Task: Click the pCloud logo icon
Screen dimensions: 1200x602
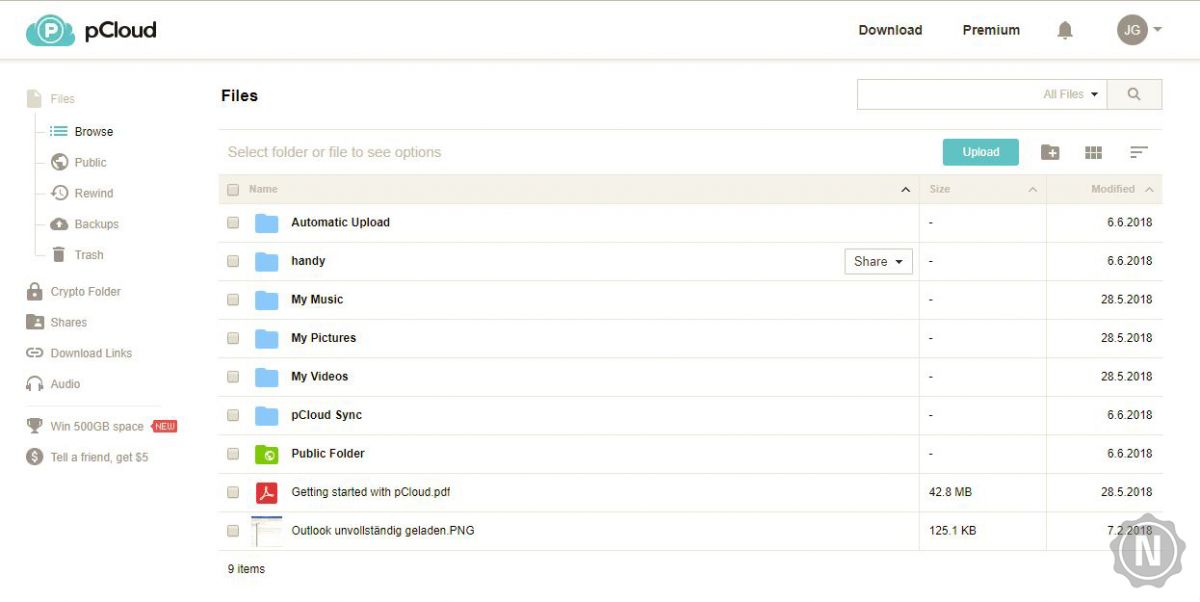Action: tap(50, 30)
